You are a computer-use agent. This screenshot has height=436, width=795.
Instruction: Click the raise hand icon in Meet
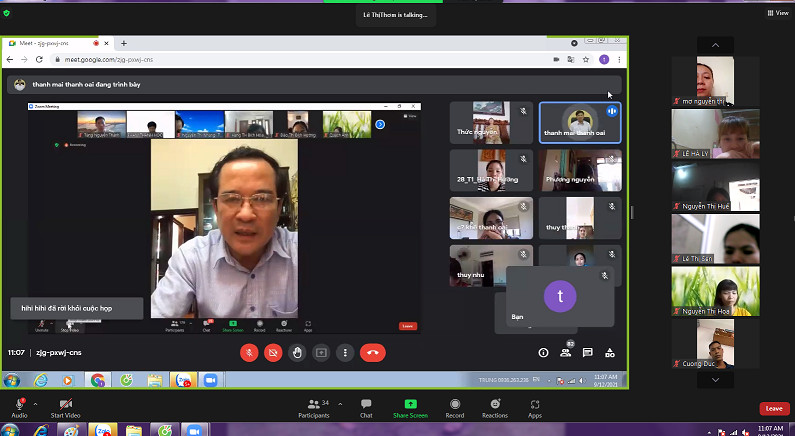point(297,352)
